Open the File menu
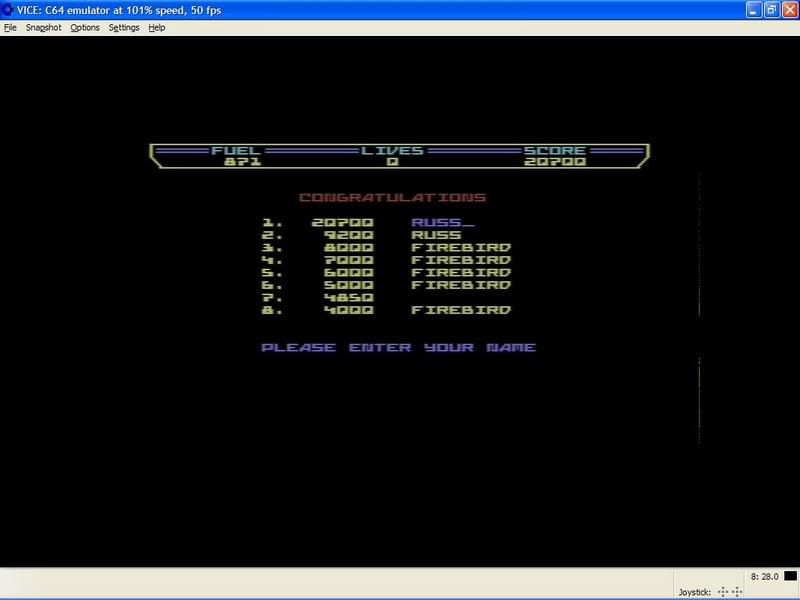Image resolution: width=800 pixels, height=600 pixels. click(x=10, y=28)
